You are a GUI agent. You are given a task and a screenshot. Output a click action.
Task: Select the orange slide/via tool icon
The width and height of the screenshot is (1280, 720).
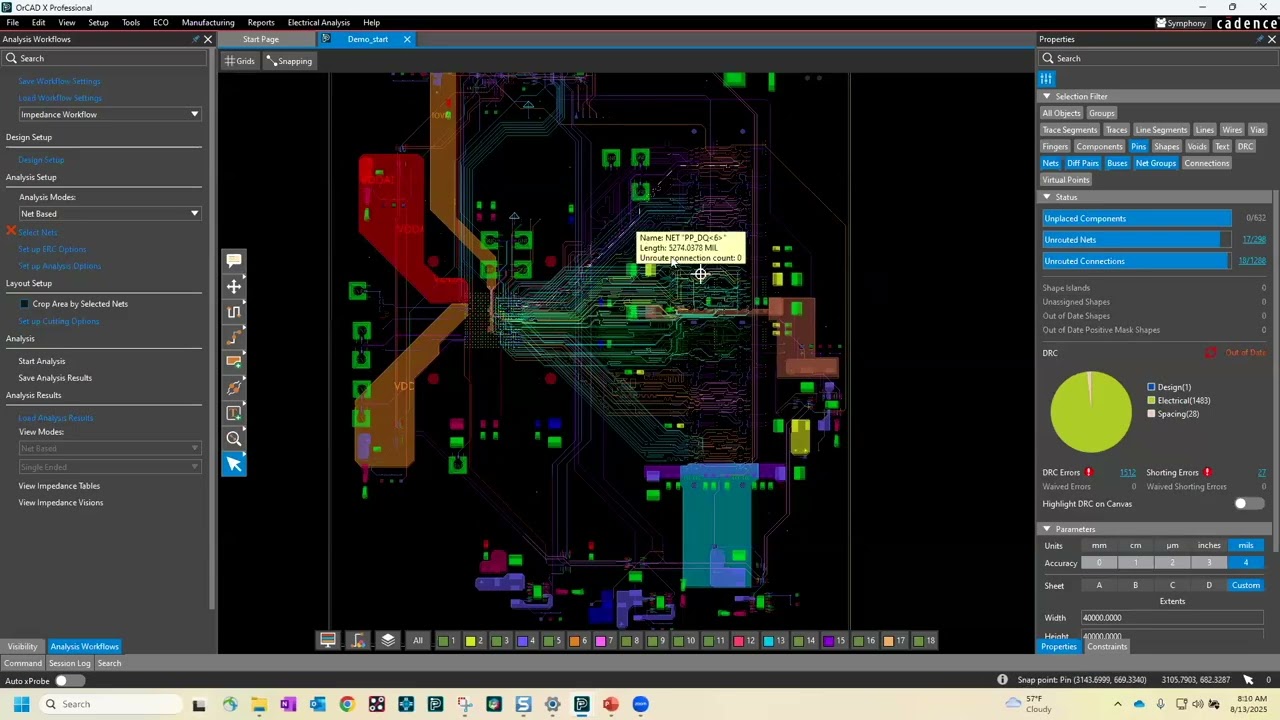coord(234,388)
